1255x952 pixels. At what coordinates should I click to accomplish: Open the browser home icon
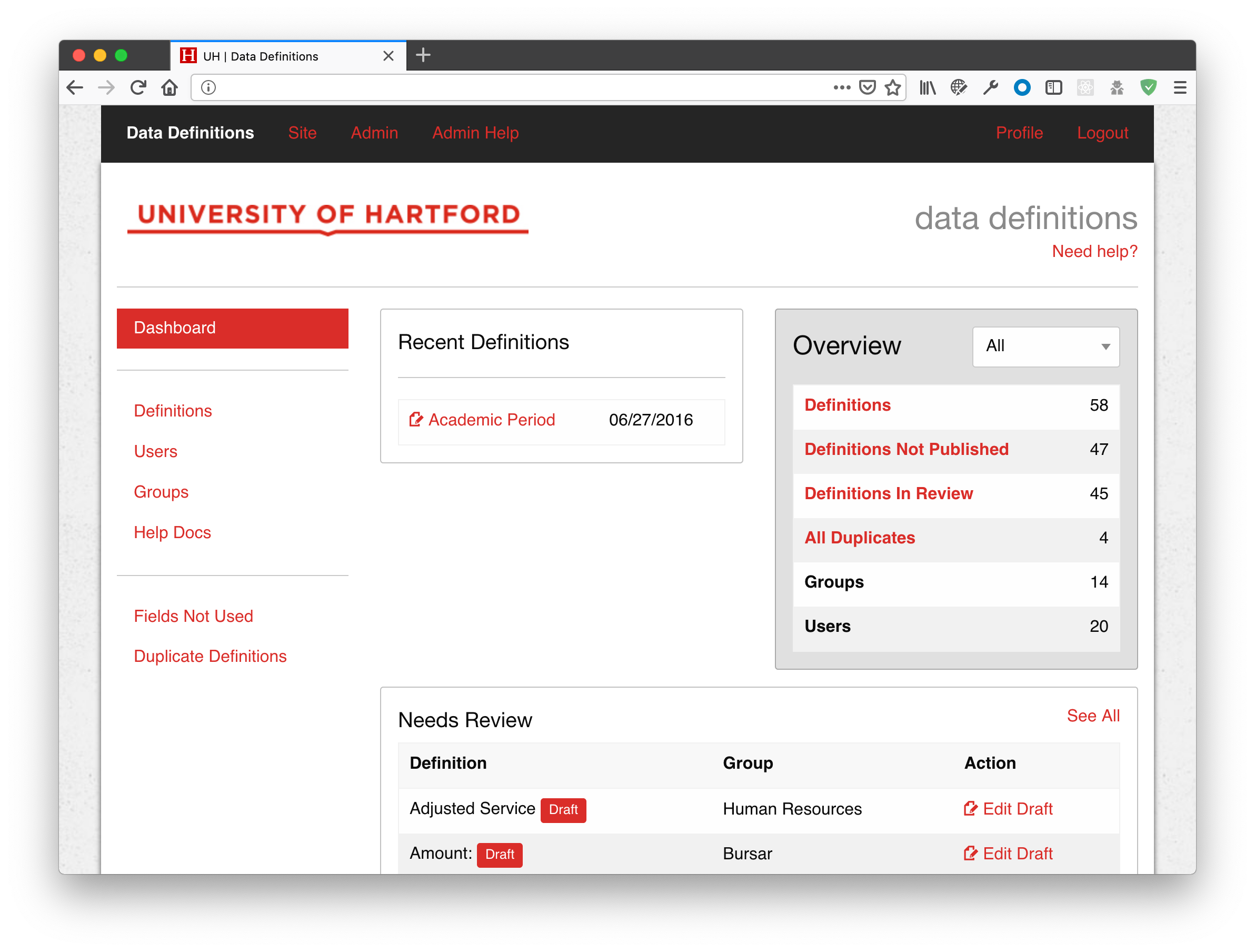[x=170, y=88]
